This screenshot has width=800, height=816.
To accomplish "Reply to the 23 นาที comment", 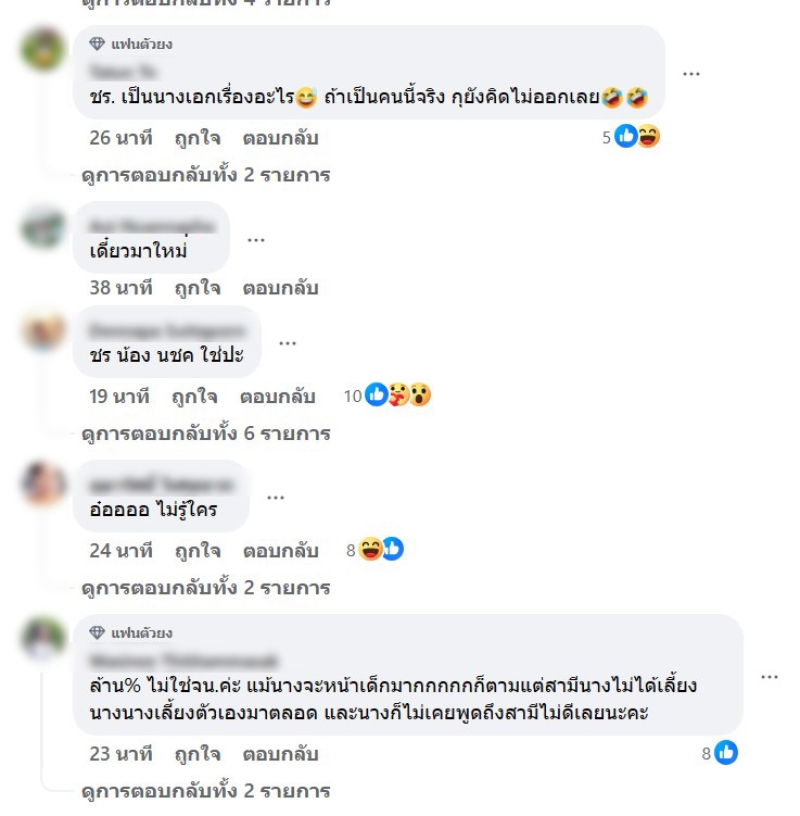I will [x=281, y=754].
